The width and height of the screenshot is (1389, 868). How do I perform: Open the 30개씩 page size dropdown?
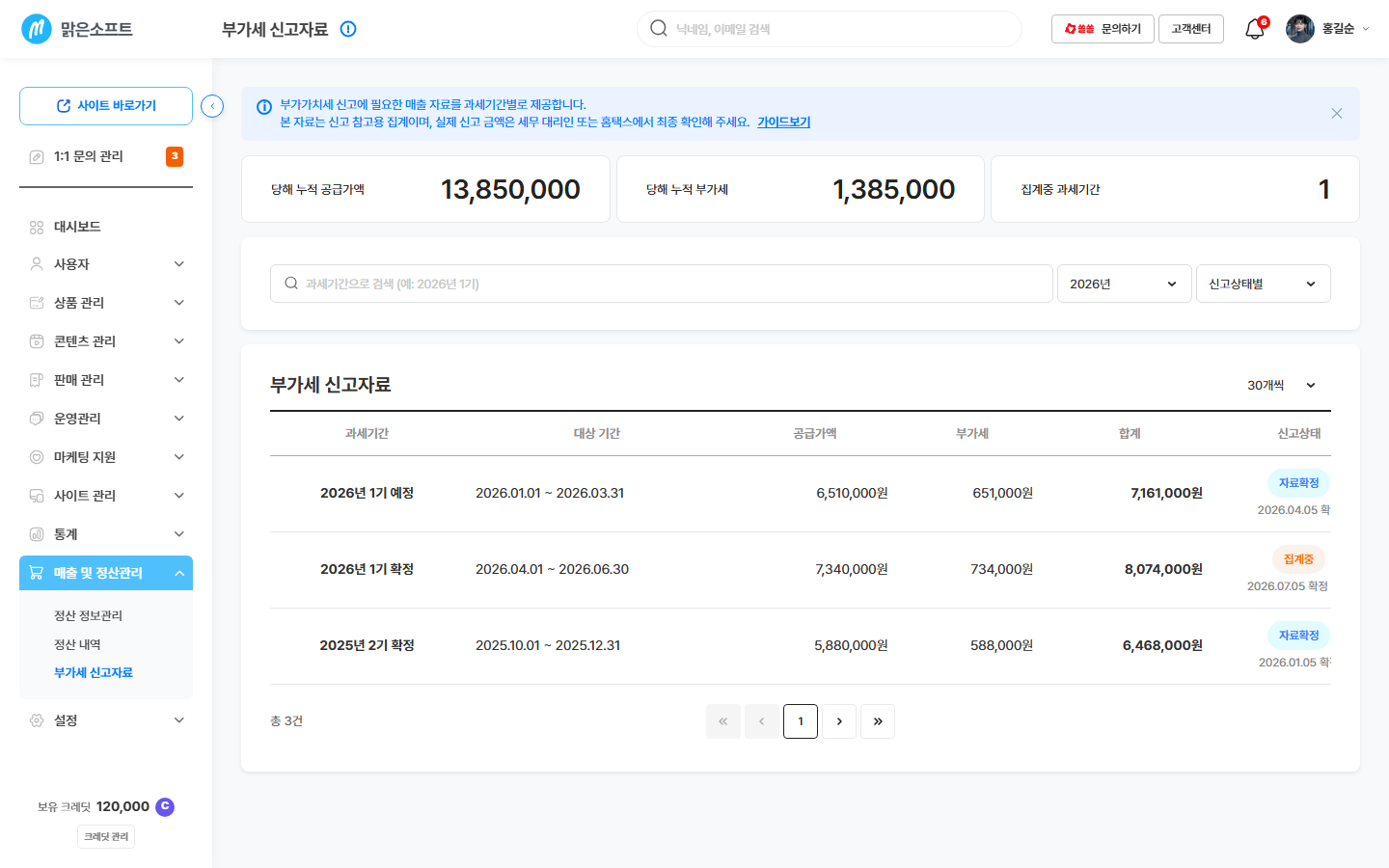tap(1283, 385)
